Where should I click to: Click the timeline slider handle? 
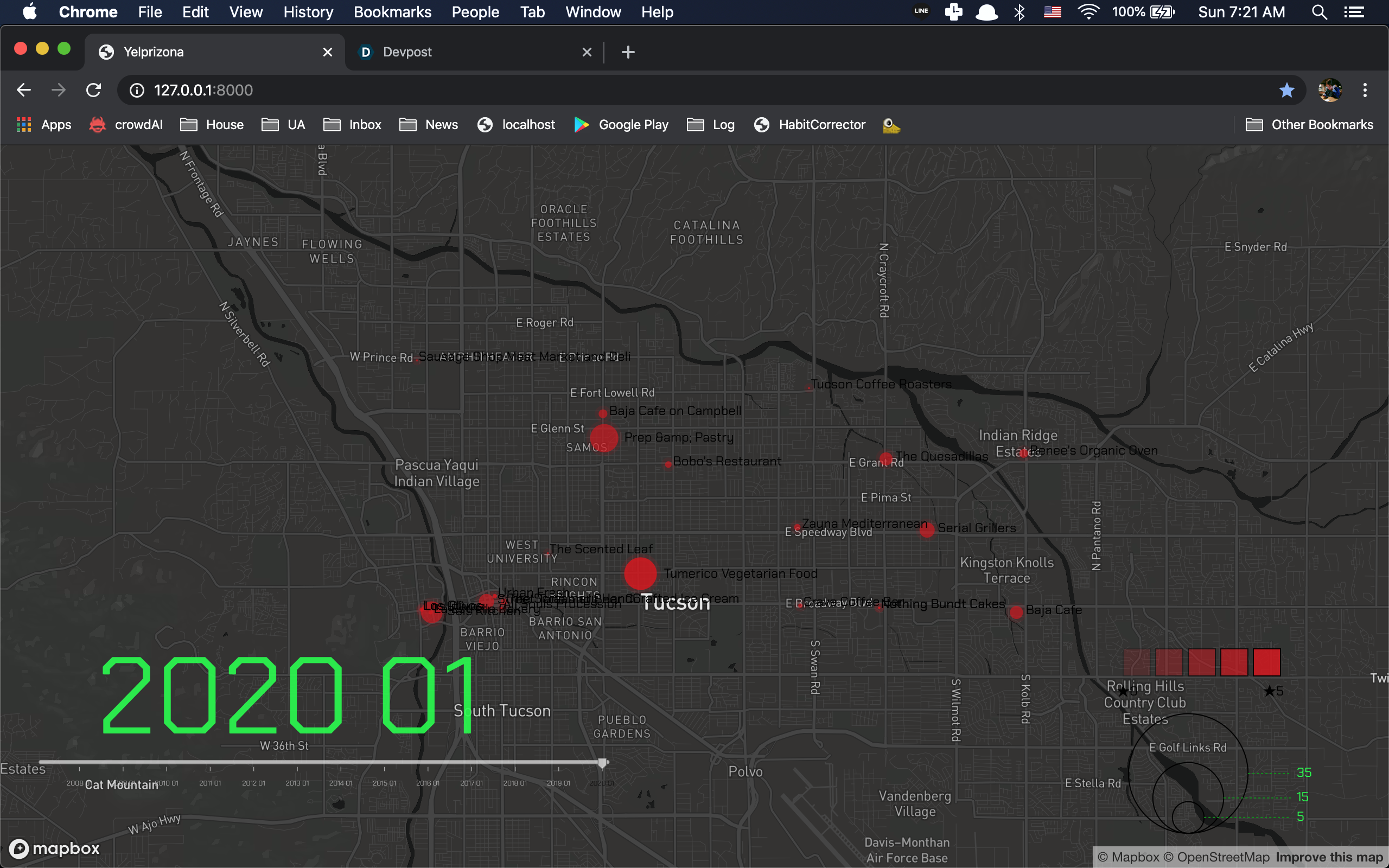click(602, 763)
